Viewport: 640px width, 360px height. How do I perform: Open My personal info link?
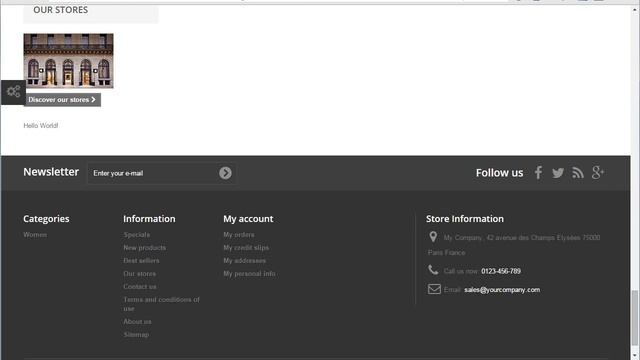click(x=249, y=273)
